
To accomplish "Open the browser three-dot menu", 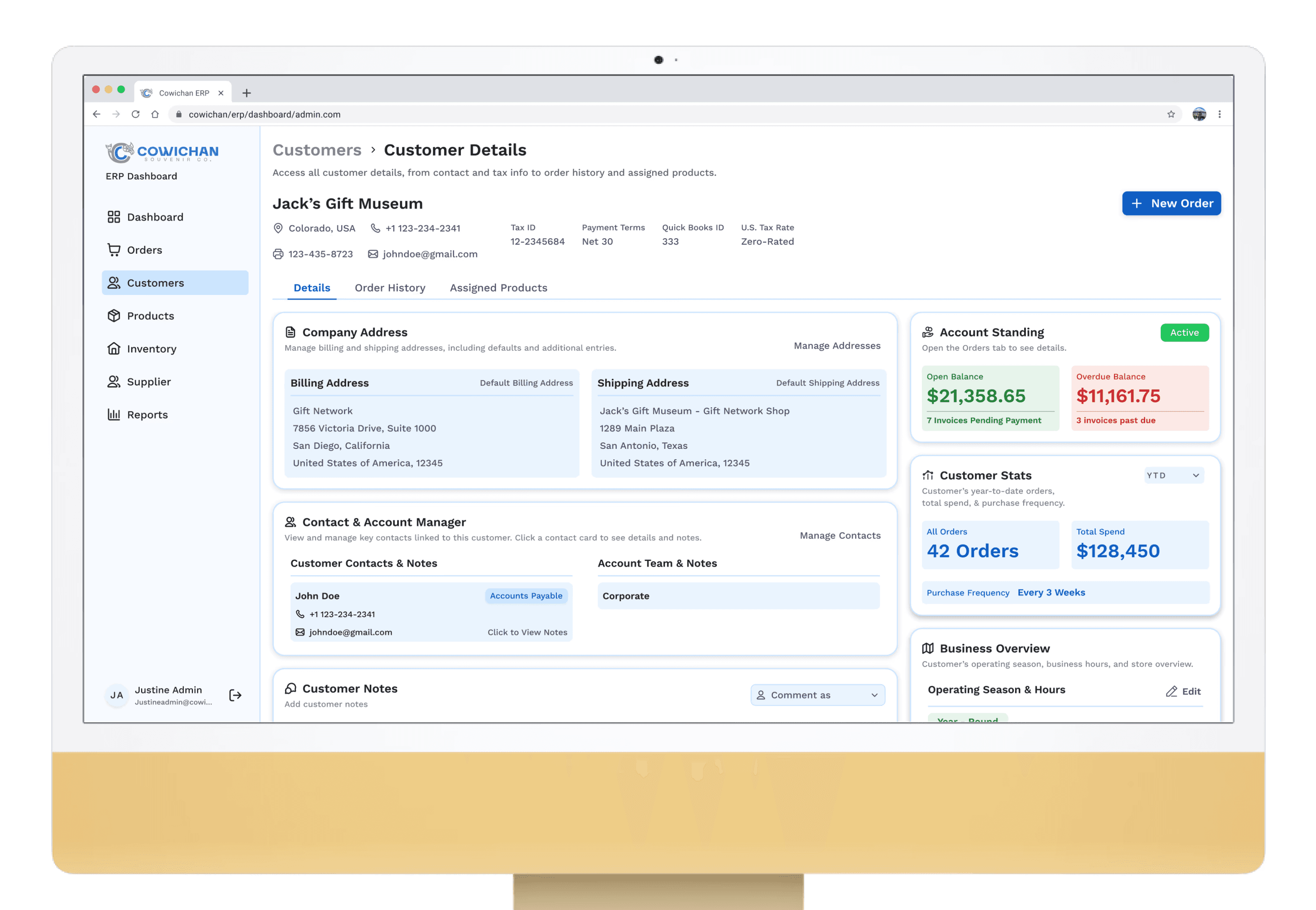I will (x=1219, y=114).
